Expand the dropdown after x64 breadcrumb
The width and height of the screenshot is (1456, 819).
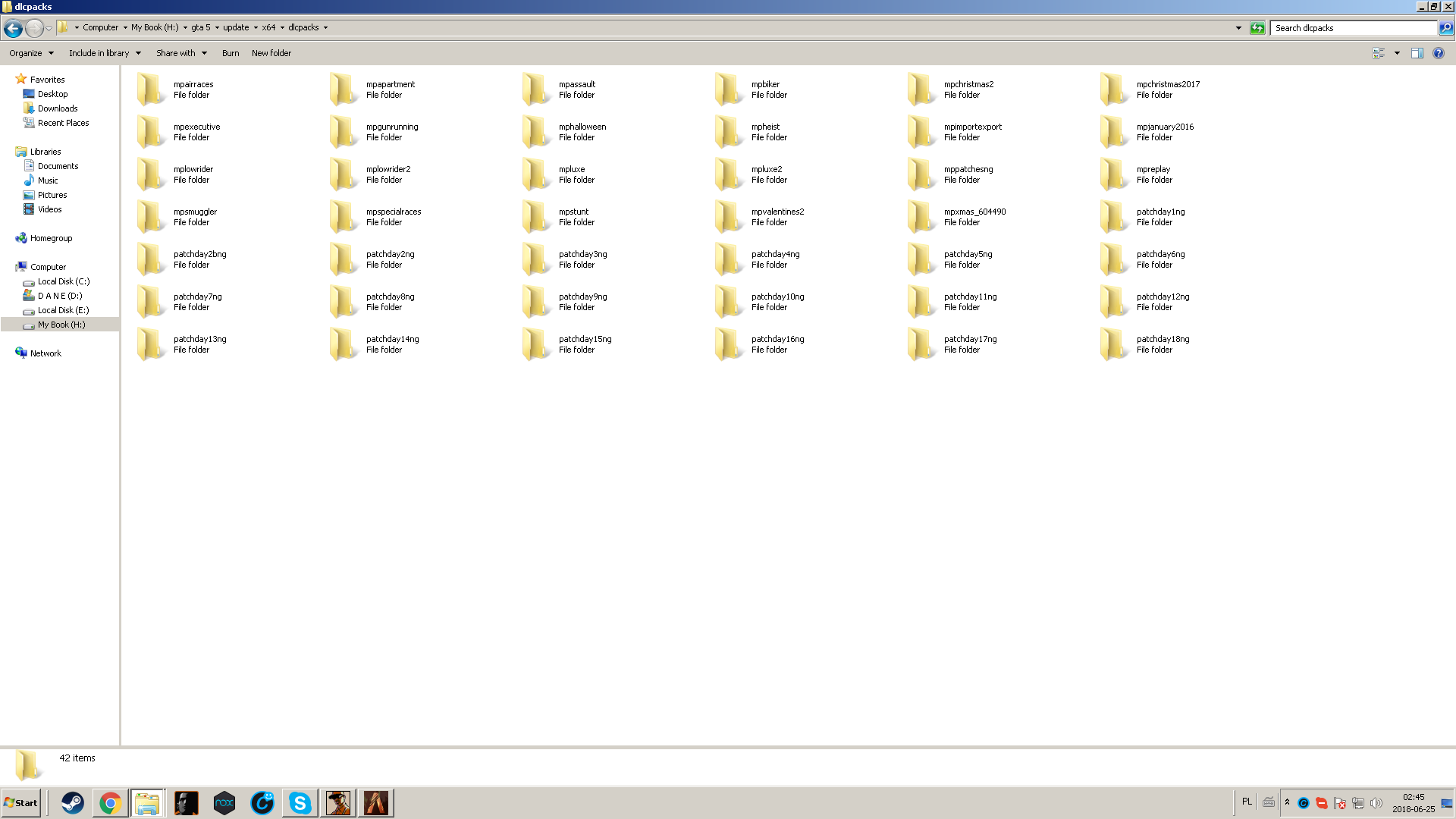pyautogui.click(x=282, y=27)
